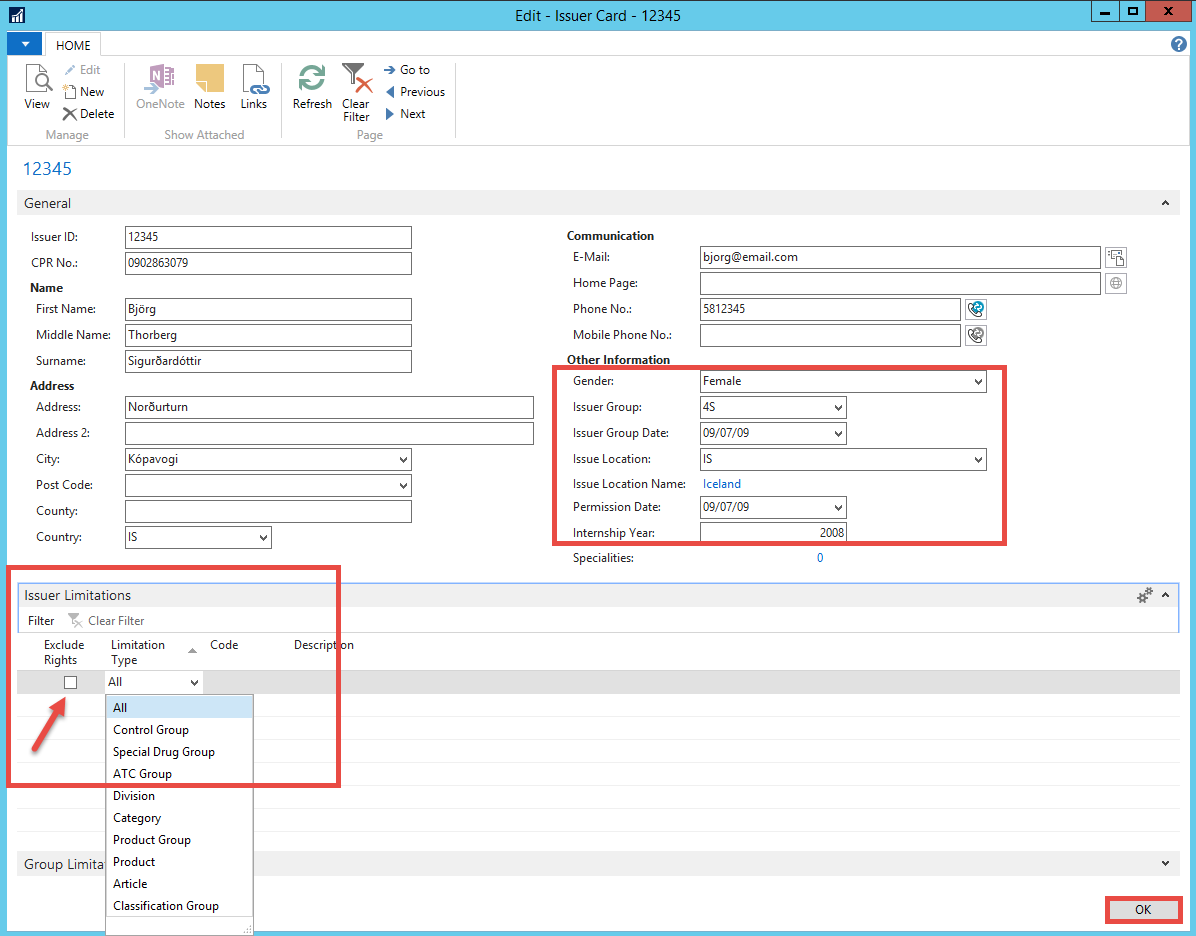
Task: Open the Country dropdown
Action: pos(263,537)
